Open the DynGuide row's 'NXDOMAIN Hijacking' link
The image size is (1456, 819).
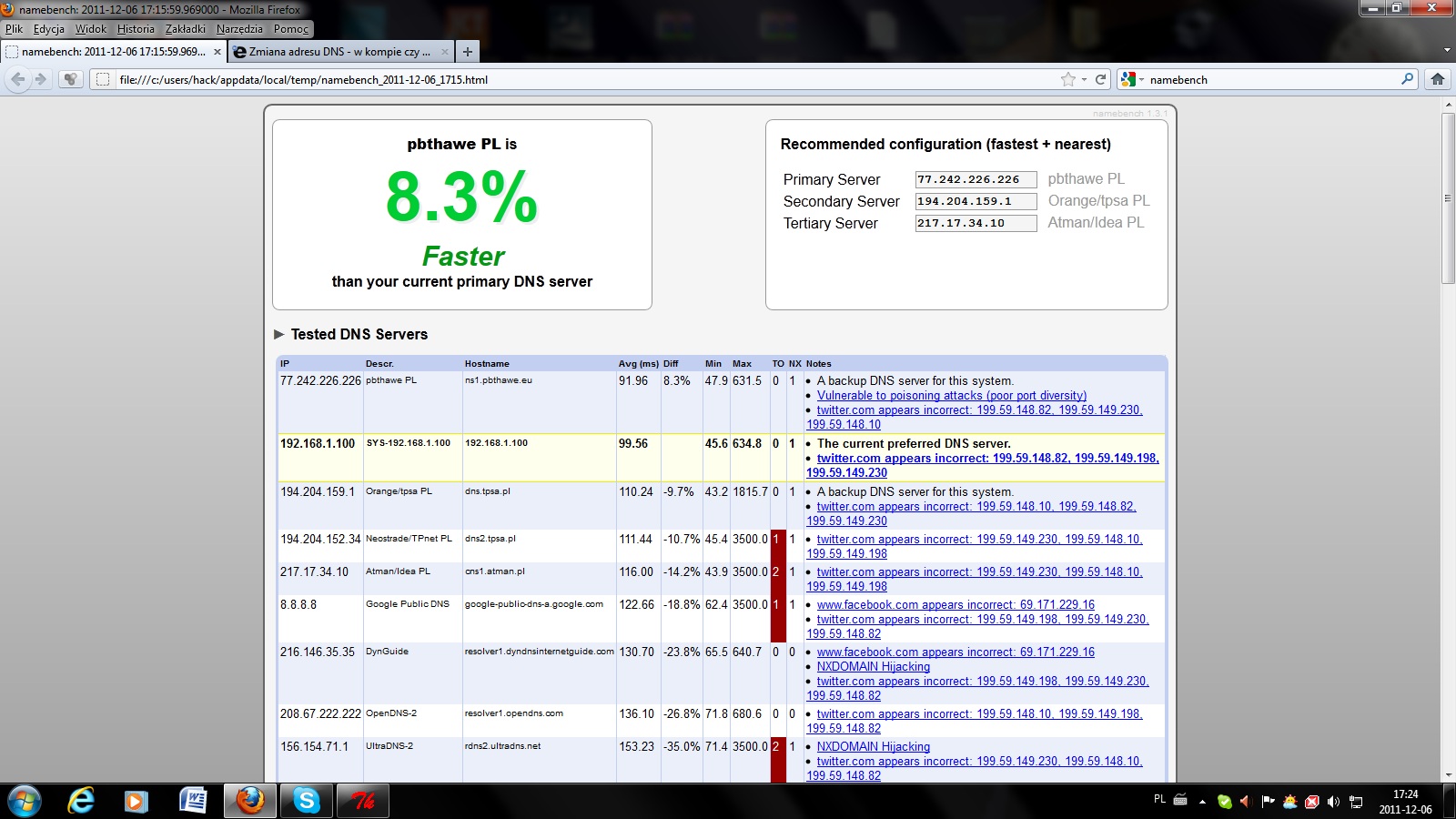click(874, 667)
